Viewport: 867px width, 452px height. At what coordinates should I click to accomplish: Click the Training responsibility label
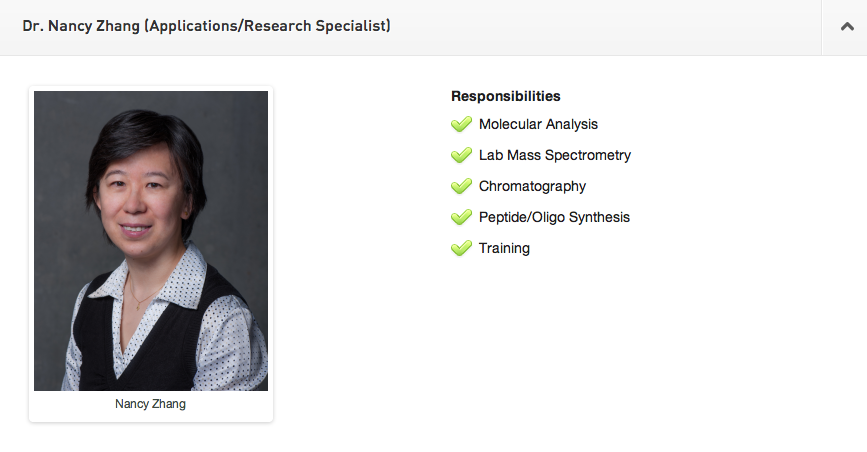click(504, 248)
